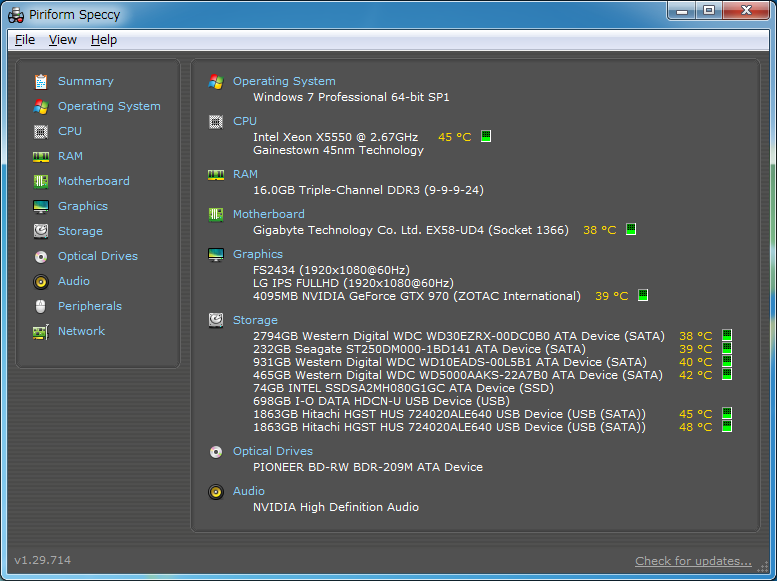Click the 698GB I-O DATA HDCN-U USB line
Screen dimensions: 777x581
(x=381, y=401)
